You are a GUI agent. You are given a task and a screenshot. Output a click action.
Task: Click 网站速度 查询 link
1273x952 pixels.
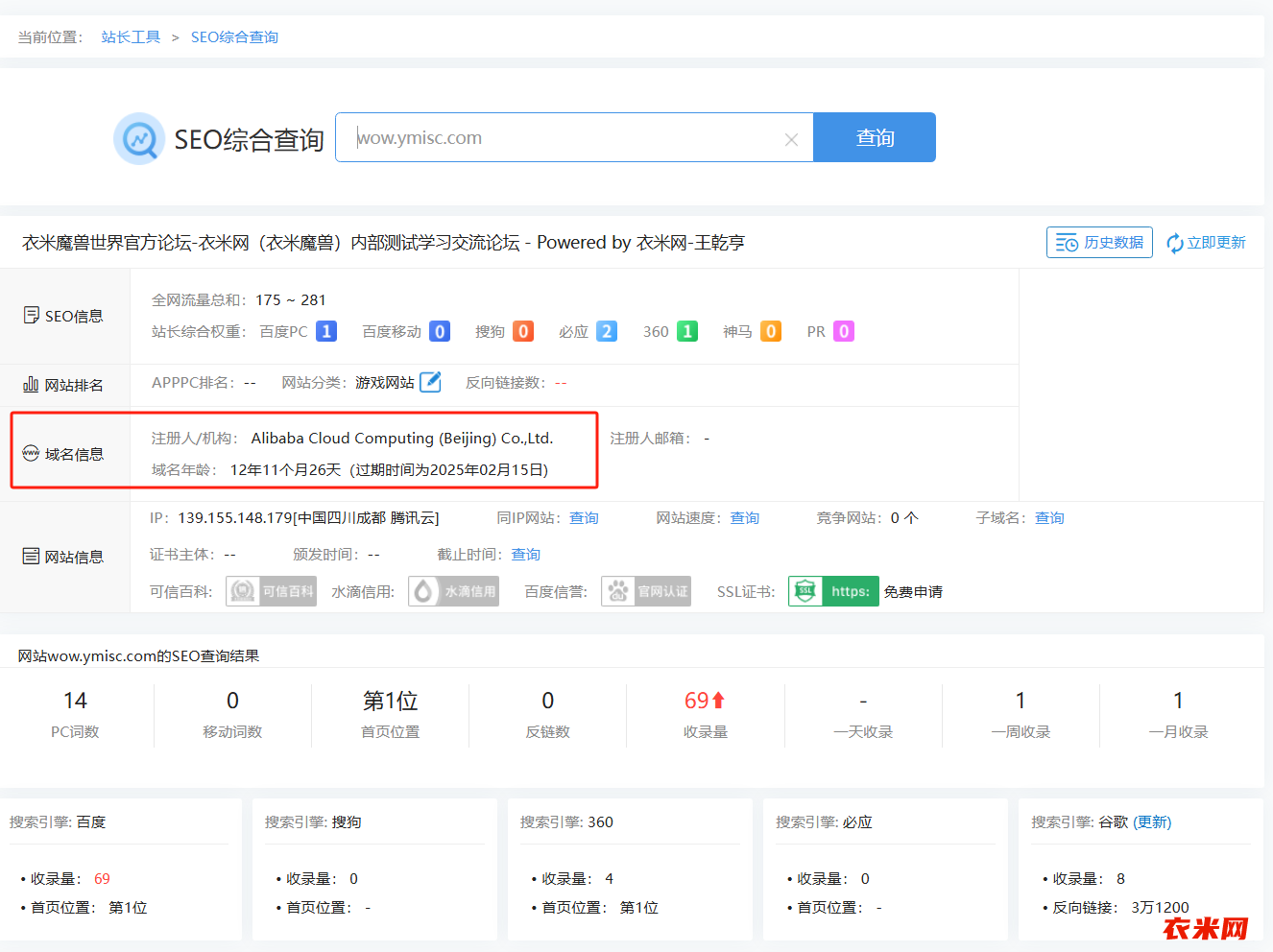point(745,518)
